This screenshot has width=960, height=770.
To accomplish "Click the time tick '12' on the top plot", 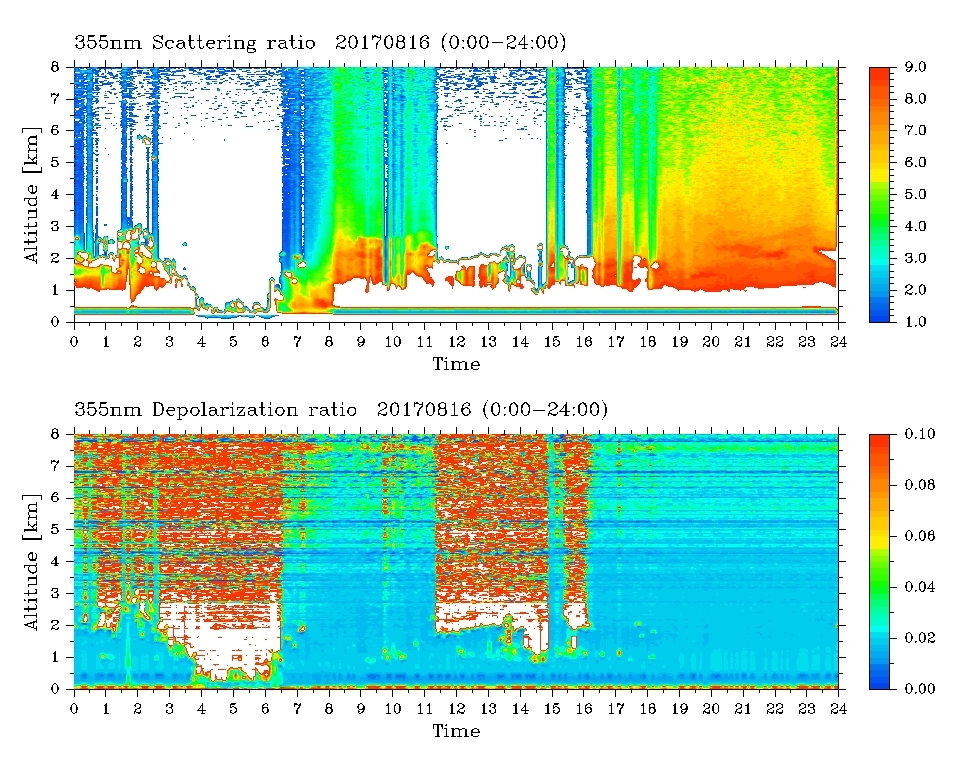I will (456, 342).
